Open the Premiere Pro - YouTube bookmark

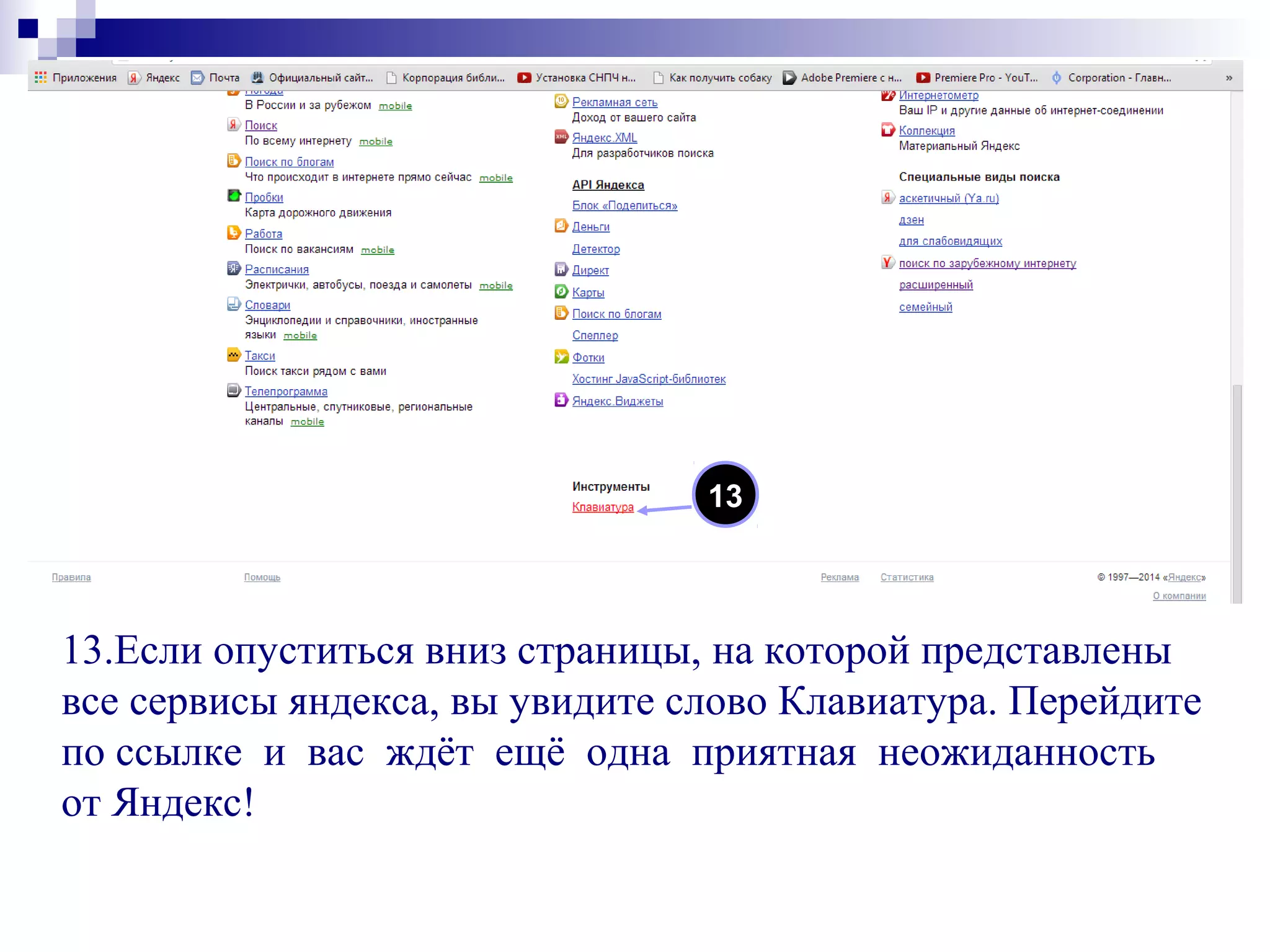[x=977, y=77]
